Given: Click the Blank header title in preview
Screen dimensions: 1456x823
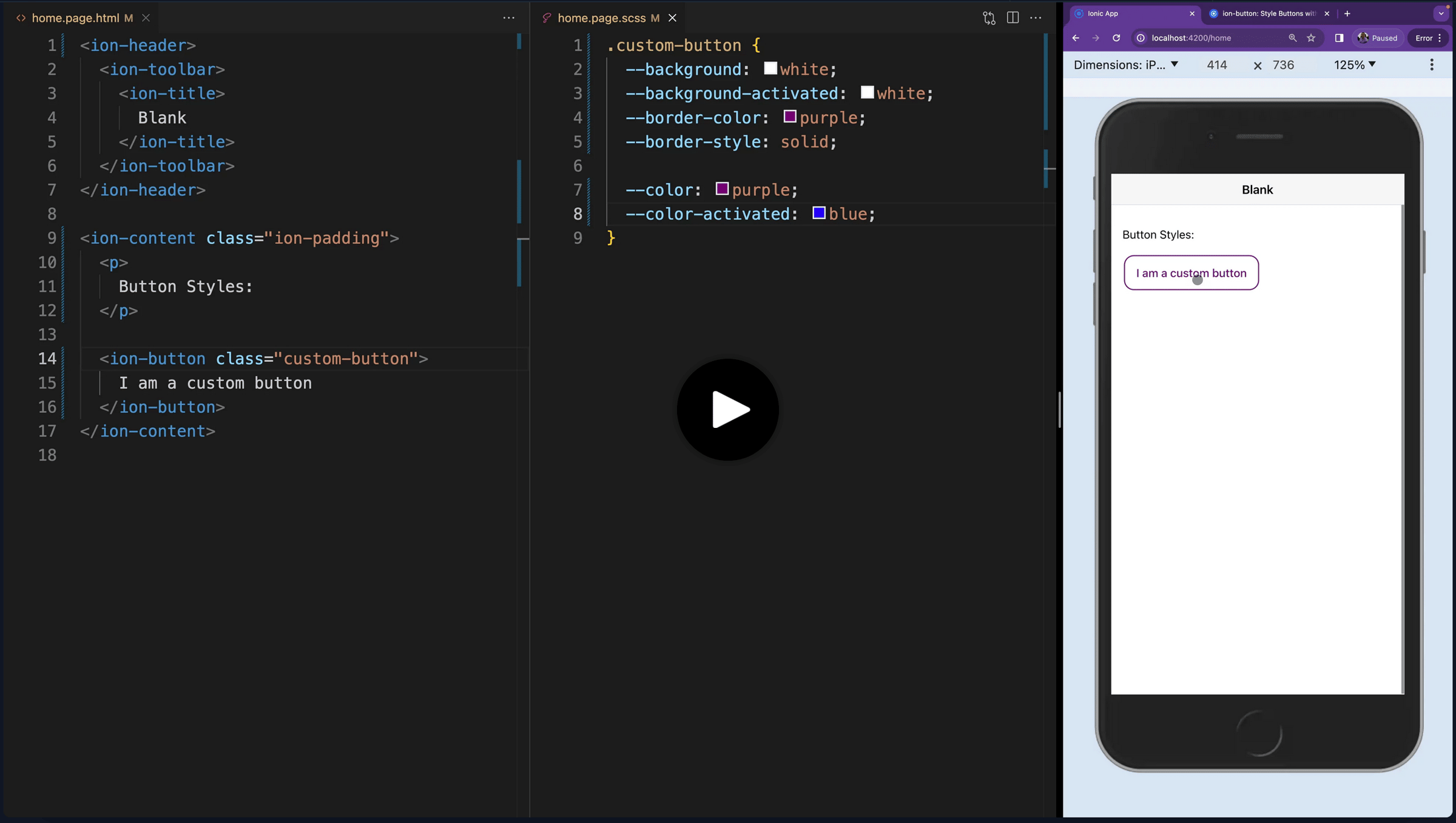Looking at the screenshot, I should tap(1257, 190).
